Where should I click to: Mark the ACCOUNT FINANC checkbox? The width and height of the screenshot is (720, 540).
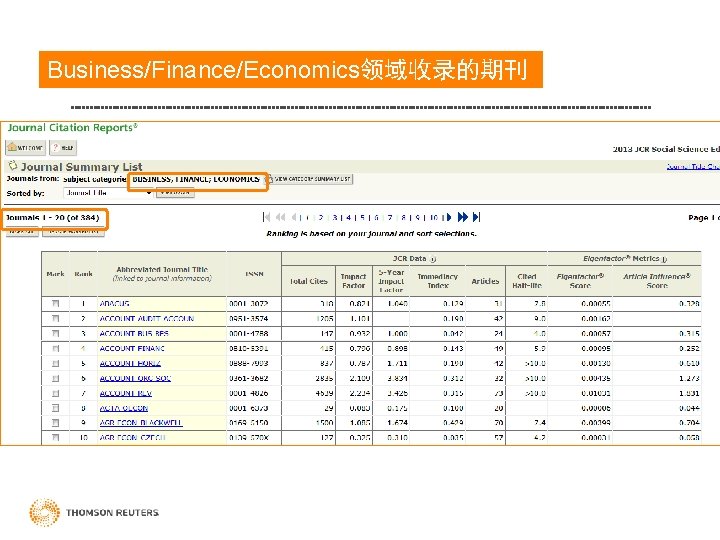pyautogui.click(x=56, y=349)
